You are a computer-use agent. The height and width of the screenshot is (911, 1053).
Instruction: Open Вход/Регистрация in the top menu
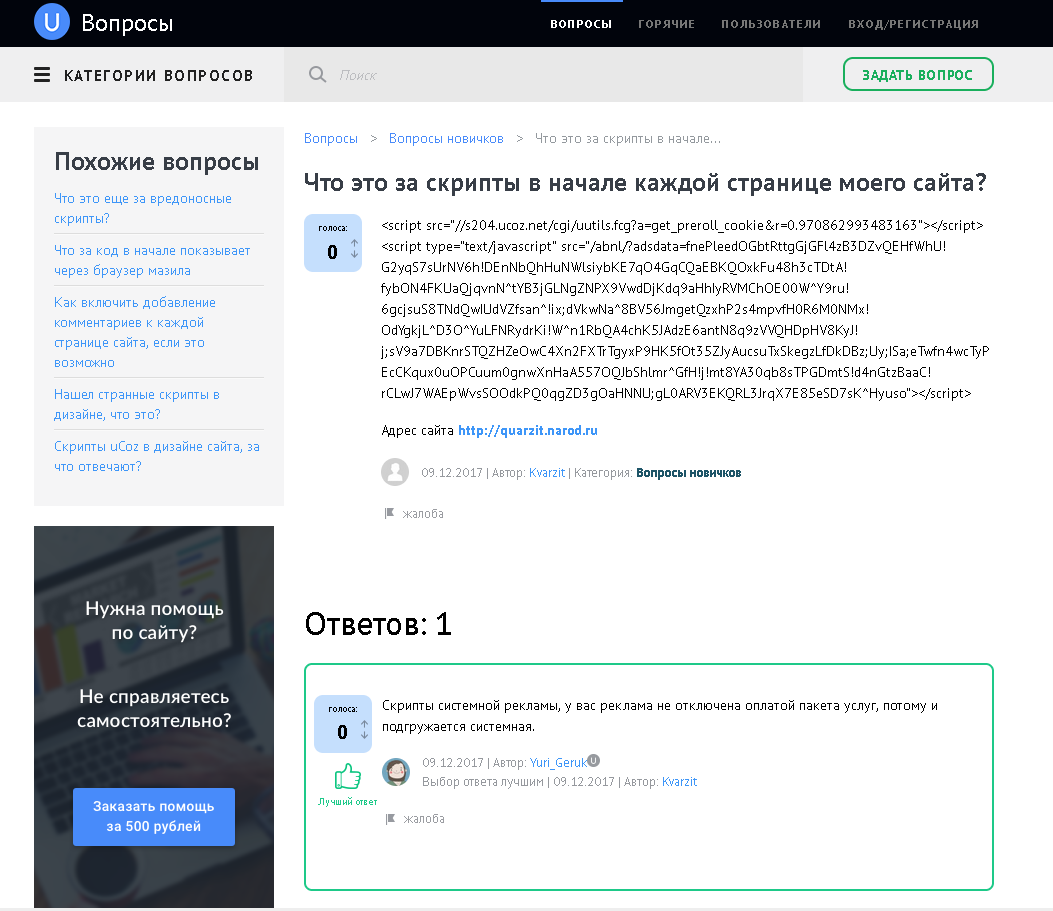[x=913, y=24]
